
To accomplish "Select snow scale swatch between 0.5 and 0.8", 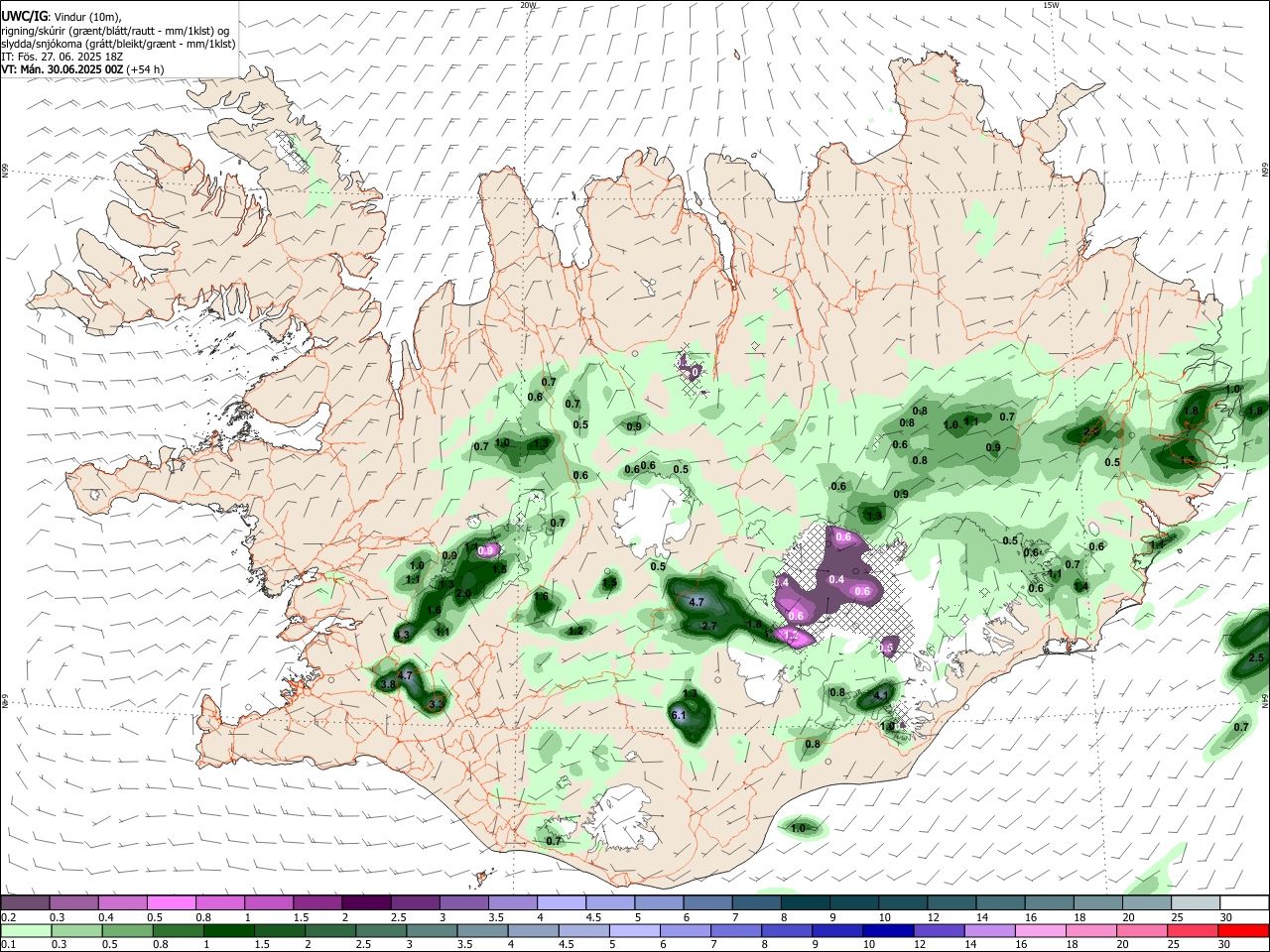I will pos(171,902).
